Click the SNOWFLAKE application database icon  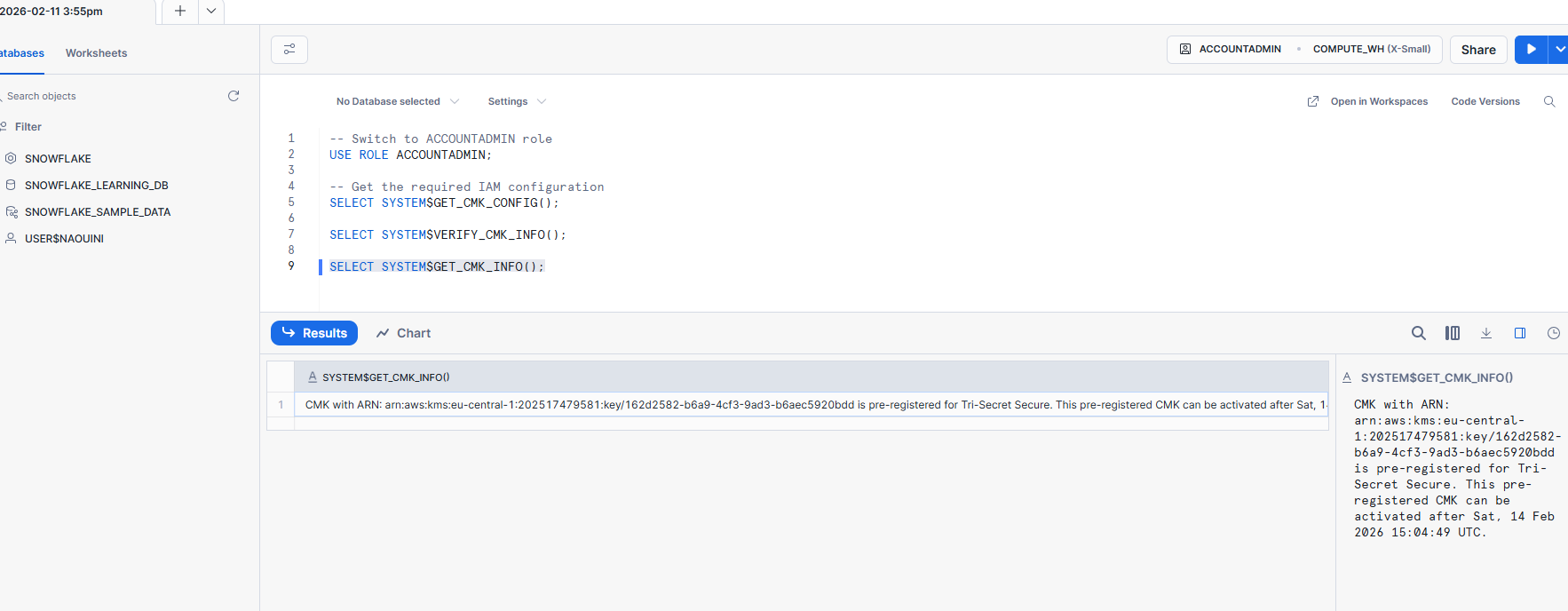[x=11, y=158]
